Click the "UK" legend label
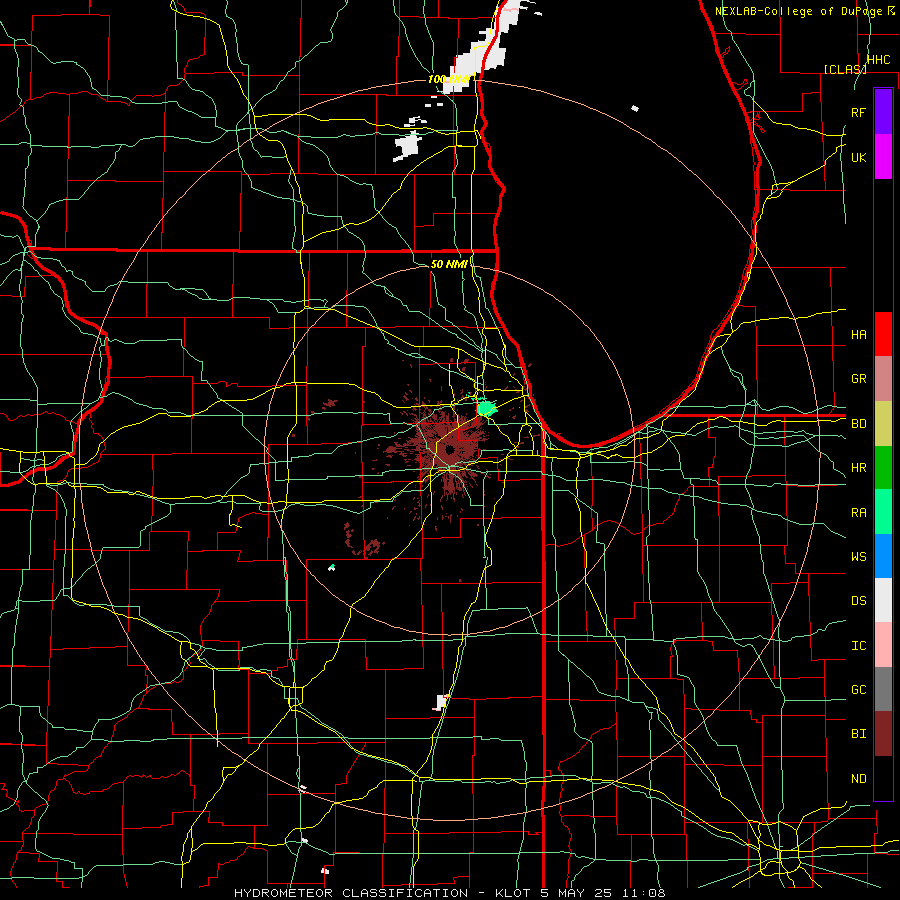Viewport: 900px width, 900px height. pos(858,158)
